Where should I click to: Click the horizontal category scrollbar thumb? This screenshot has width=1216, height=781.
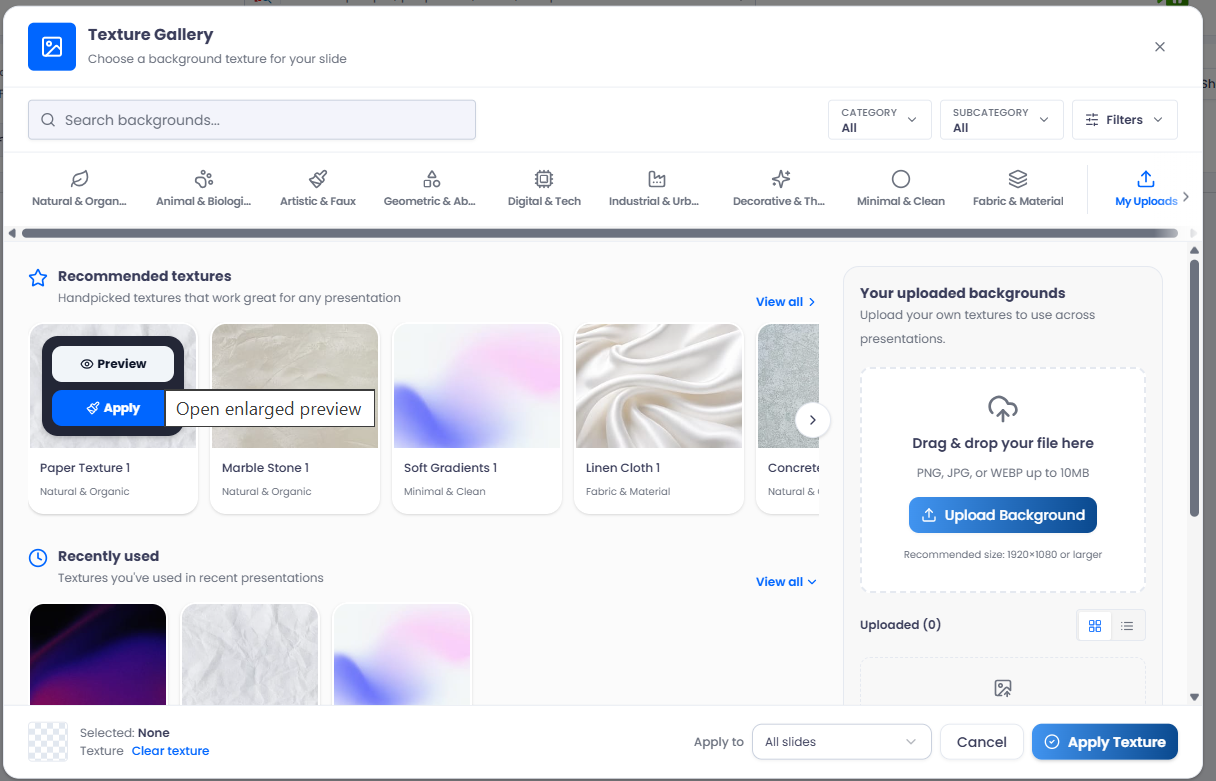coord(600,233)
